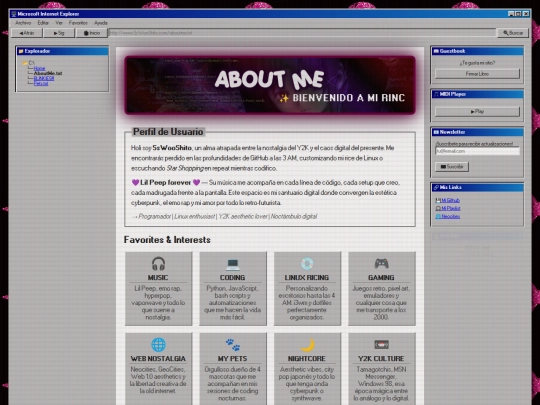
Task: Click the sparkles icon beside Bienvenido banner text
Action: point(284,98)
